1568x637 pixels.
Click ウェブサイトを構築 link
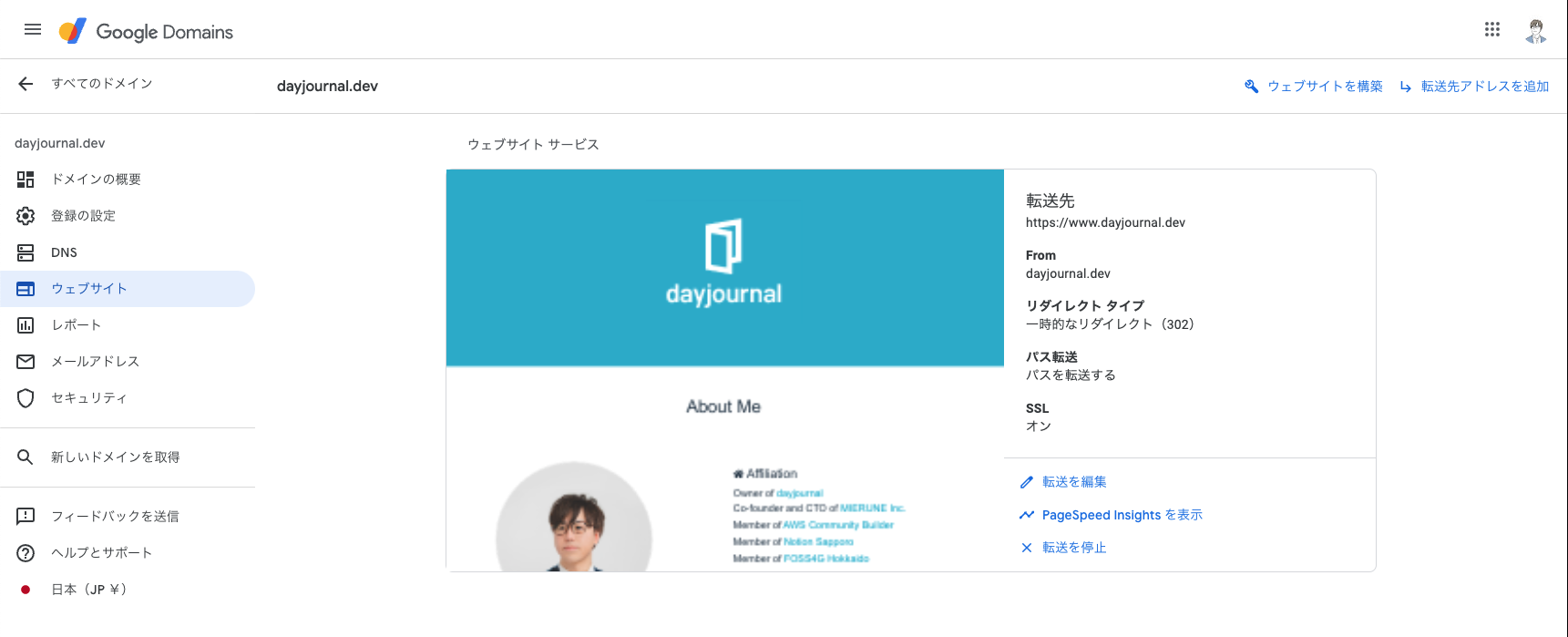[x=1325, y=87]
